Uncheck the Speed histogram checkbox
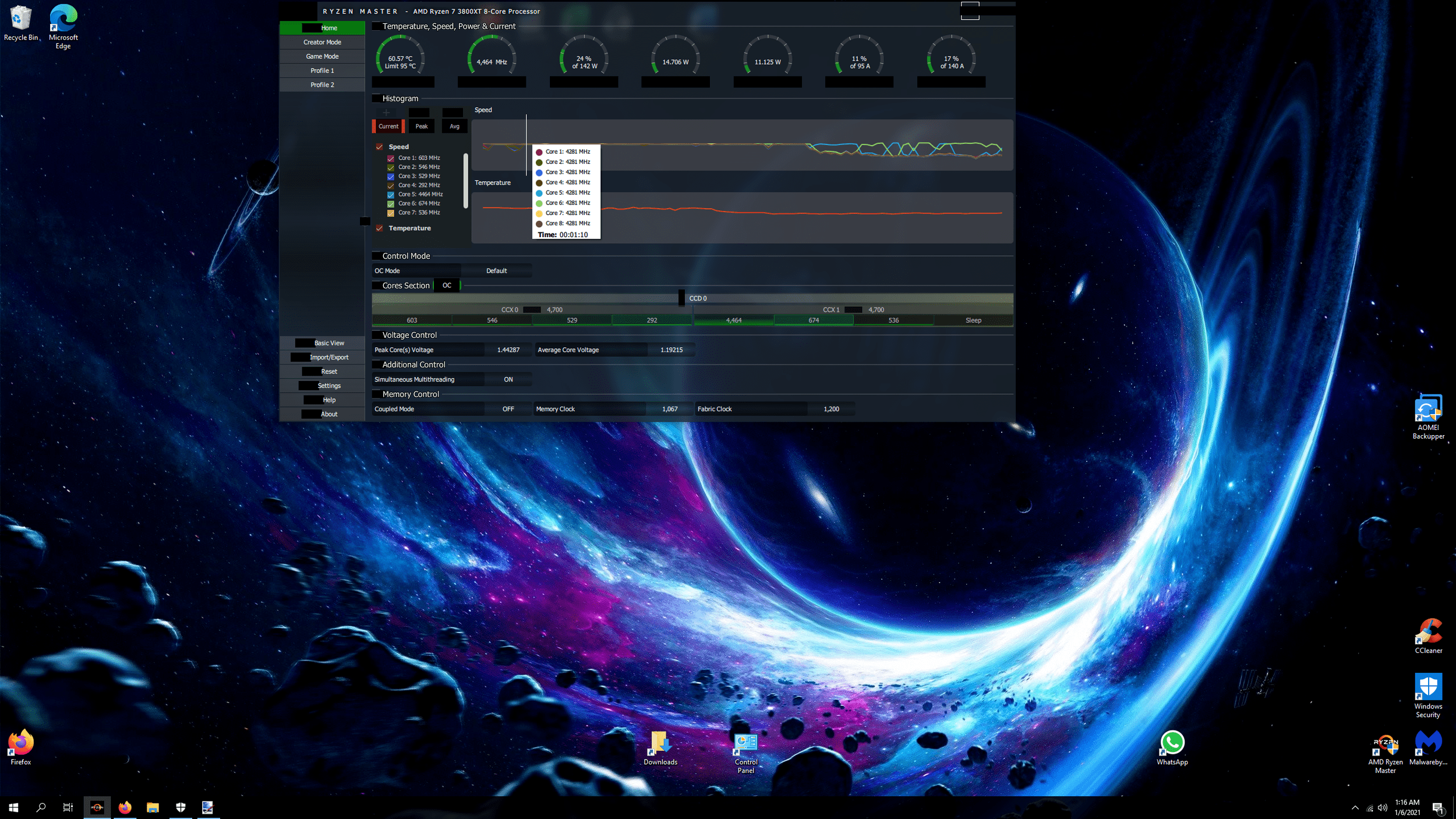1456x819 pixels. [379, 147]
